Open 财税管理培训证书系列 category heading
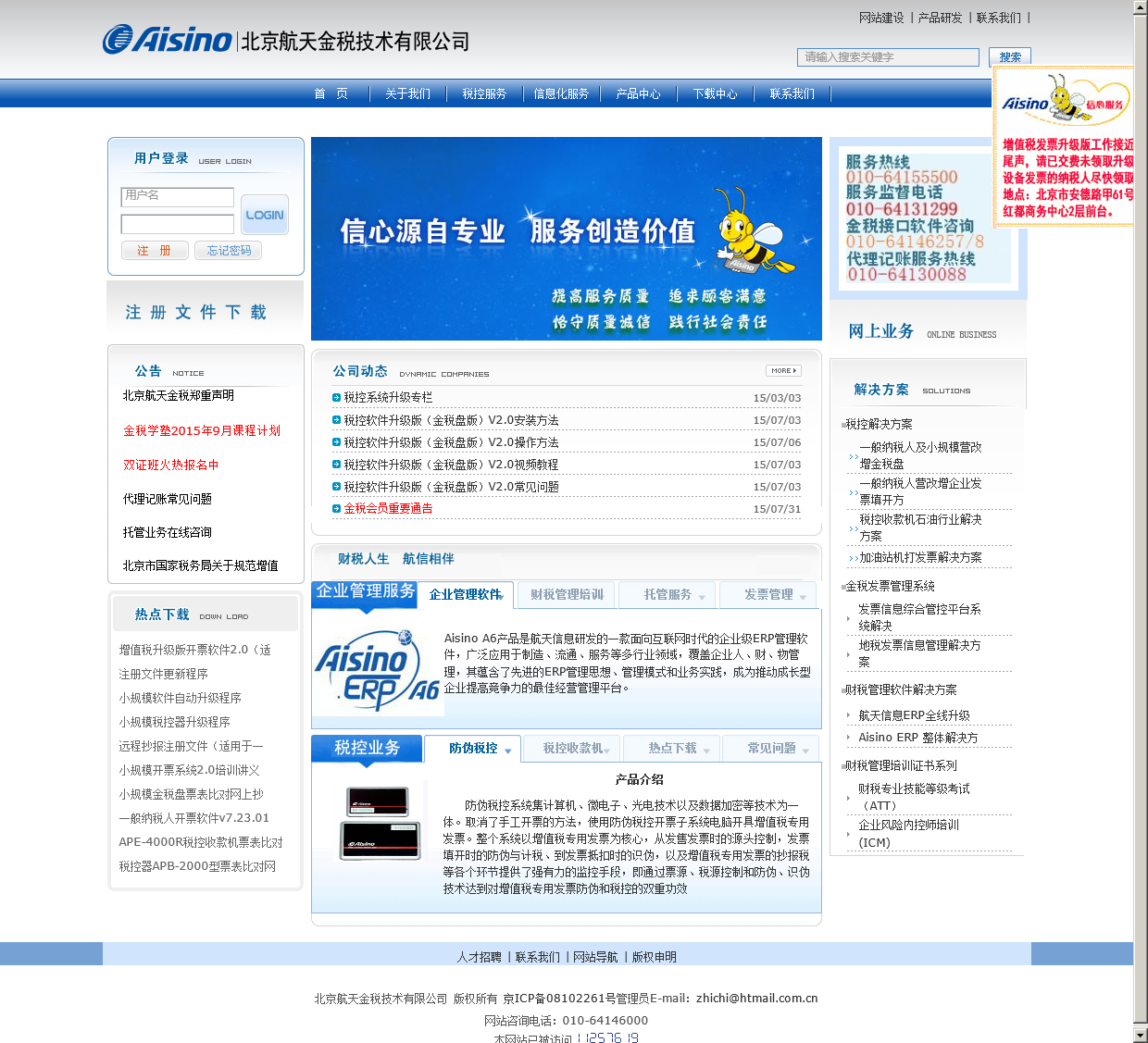This screenshot has width=1148, height=1043. click(x=901, y=765)
